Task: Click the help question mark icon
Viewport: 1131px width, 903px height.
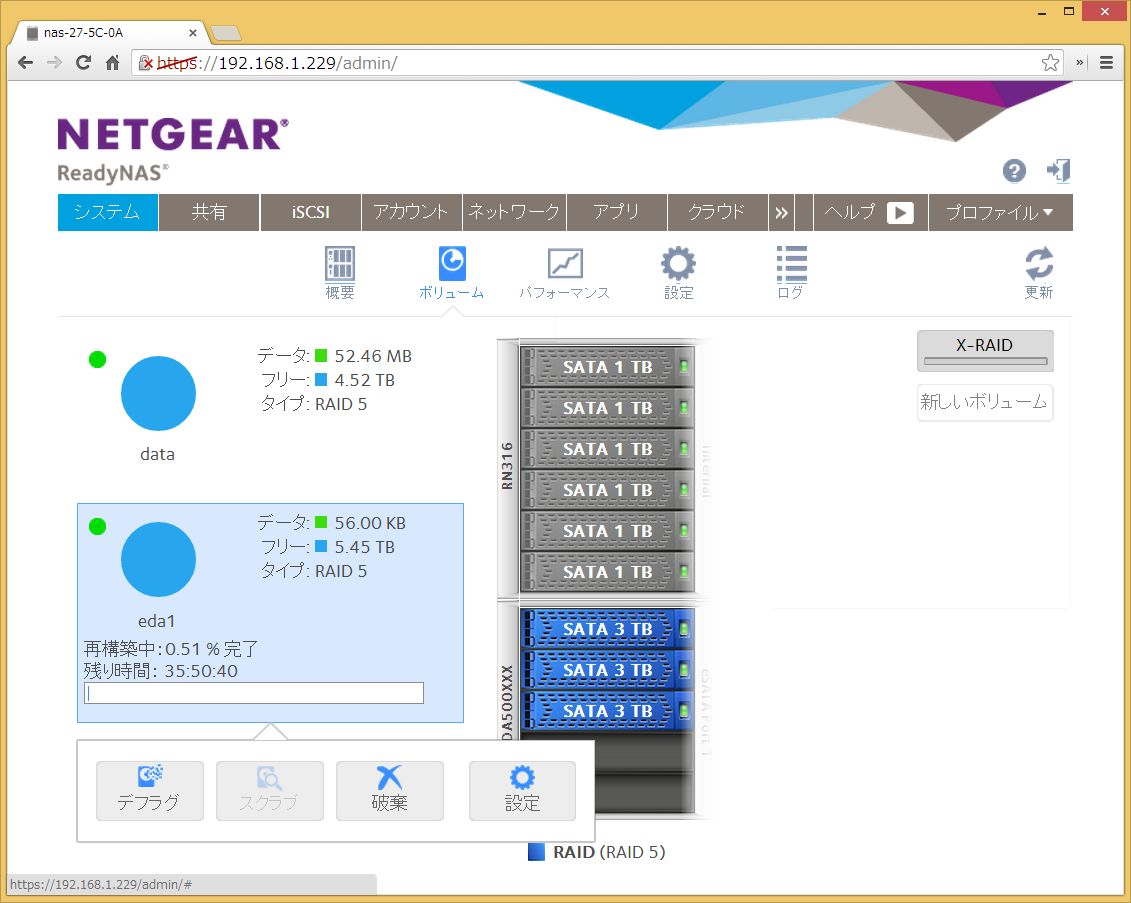Action: tap(1014, 171)
